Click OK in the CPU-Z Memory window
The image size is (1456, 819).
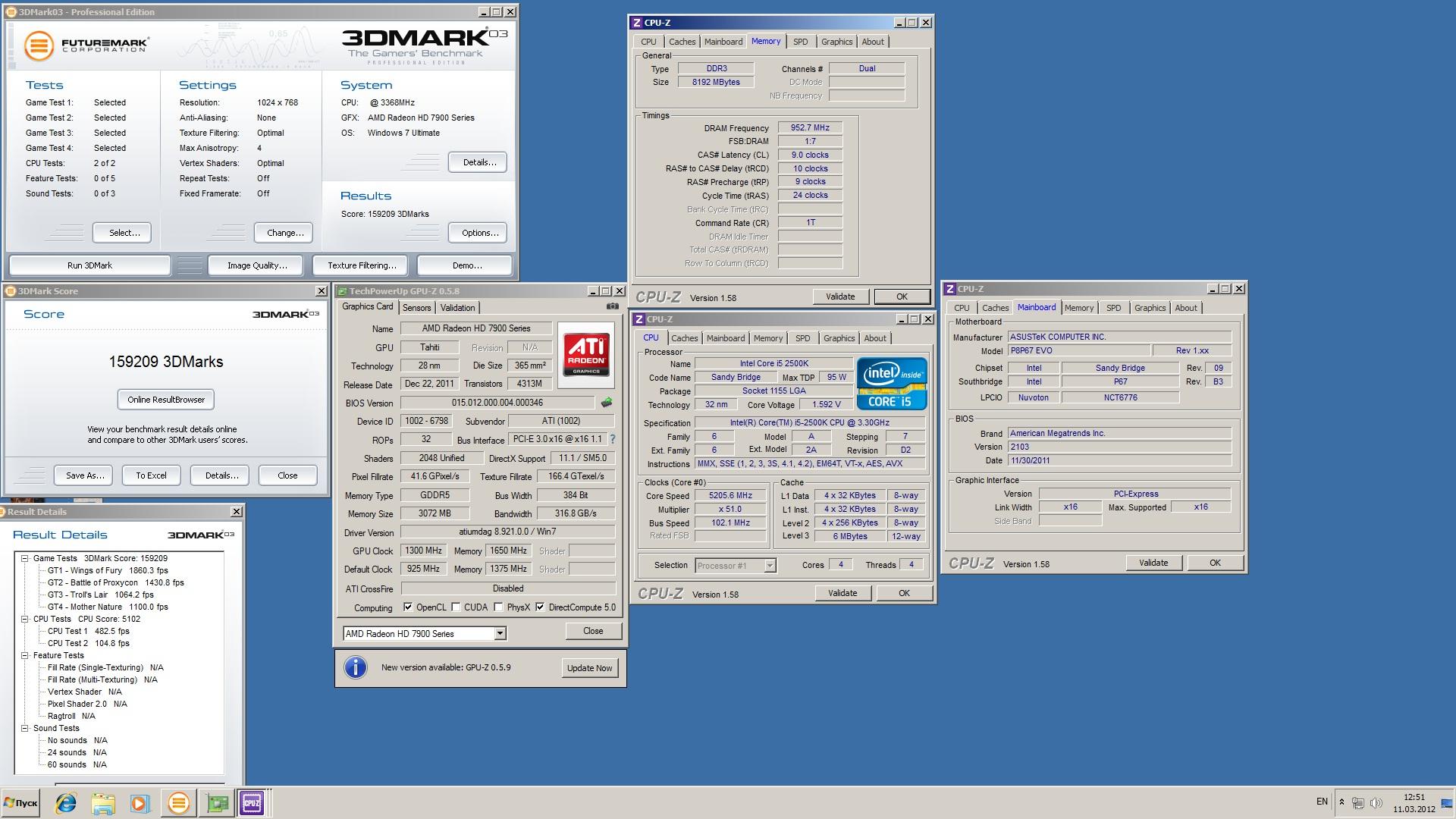pos(902,297)
